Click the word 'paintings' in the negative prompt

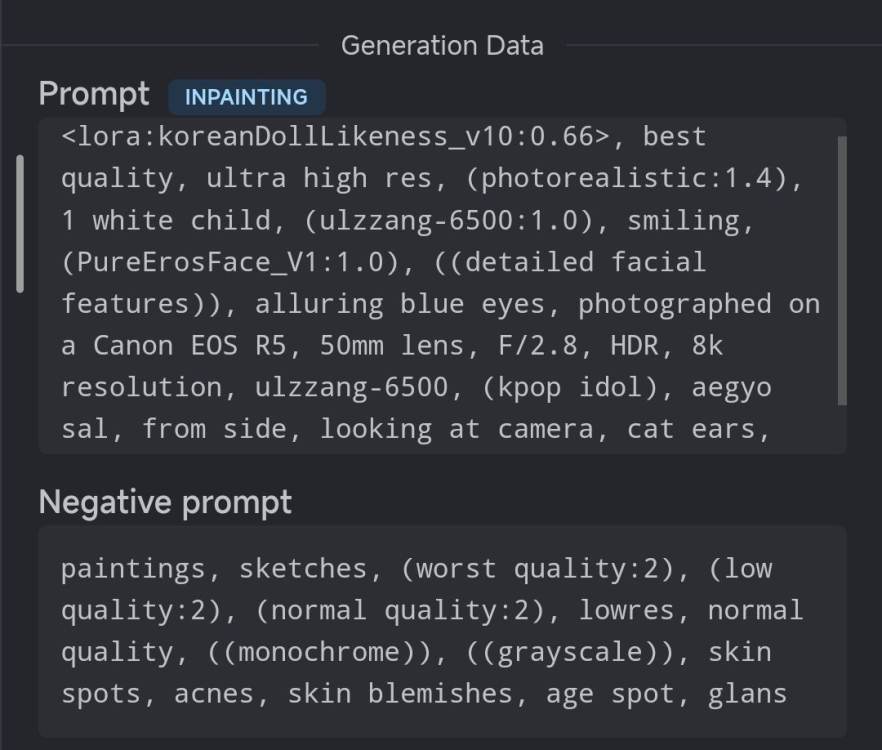click(133, 569)
